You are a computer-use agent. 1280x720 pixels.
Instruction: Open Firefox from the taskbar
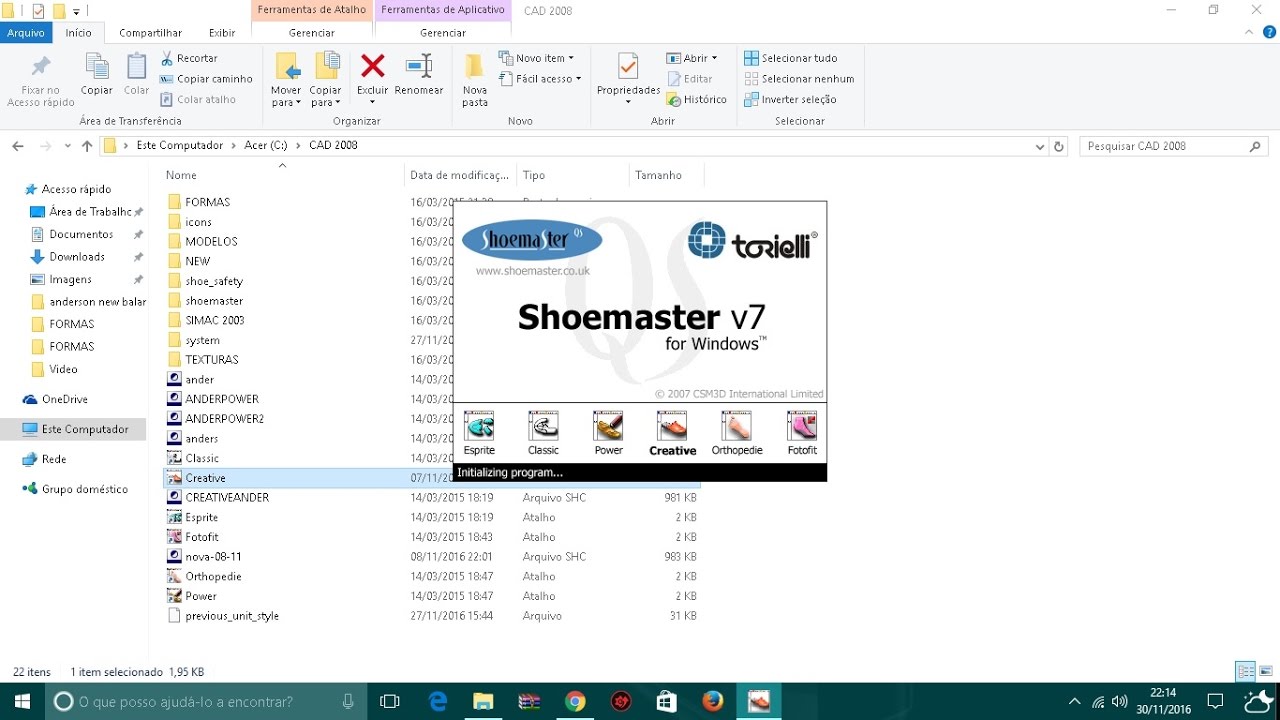[712, 701]
